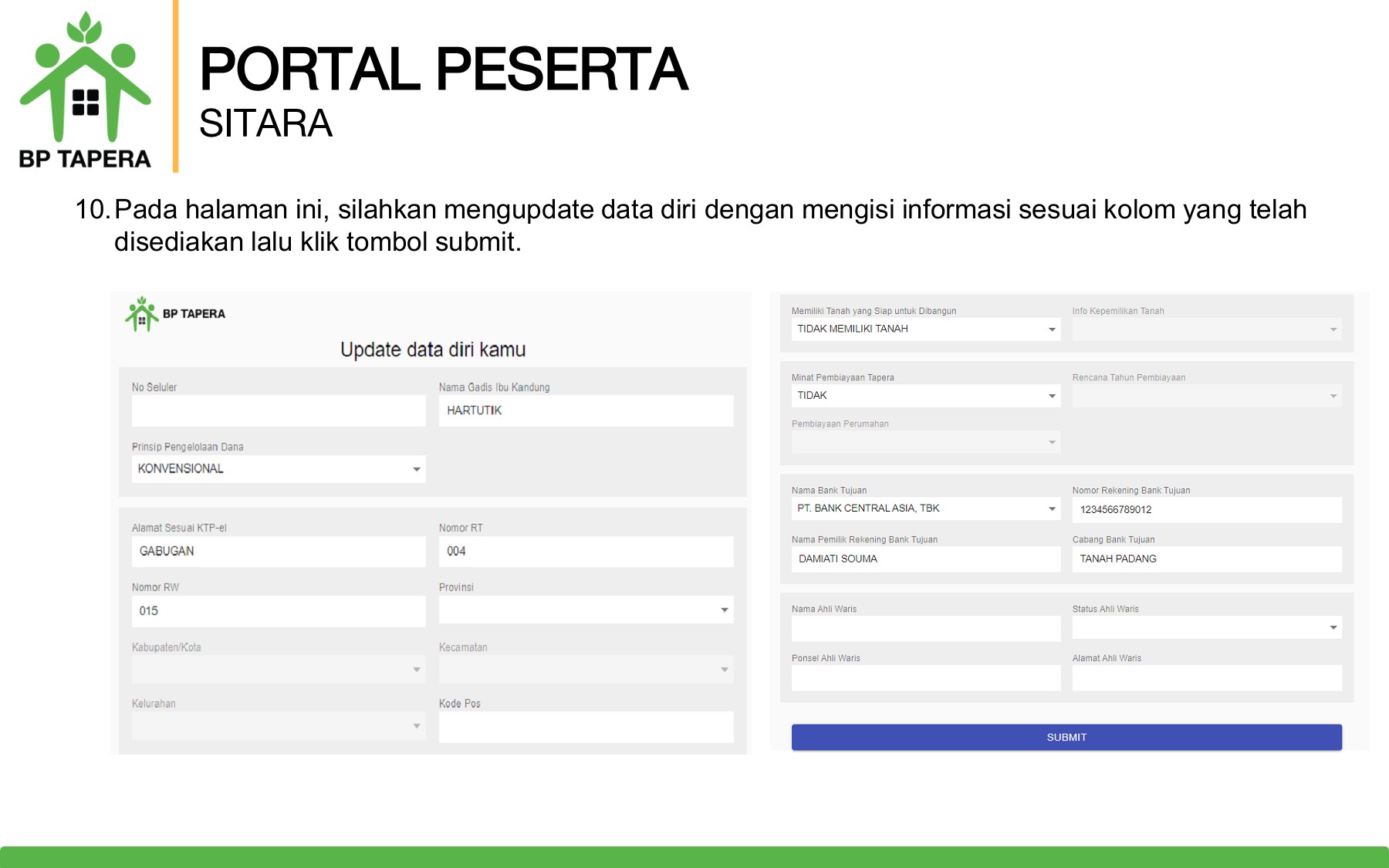Open the Pembiayaan Perumahan dropdown
1389x868 pixels.
1053,442
